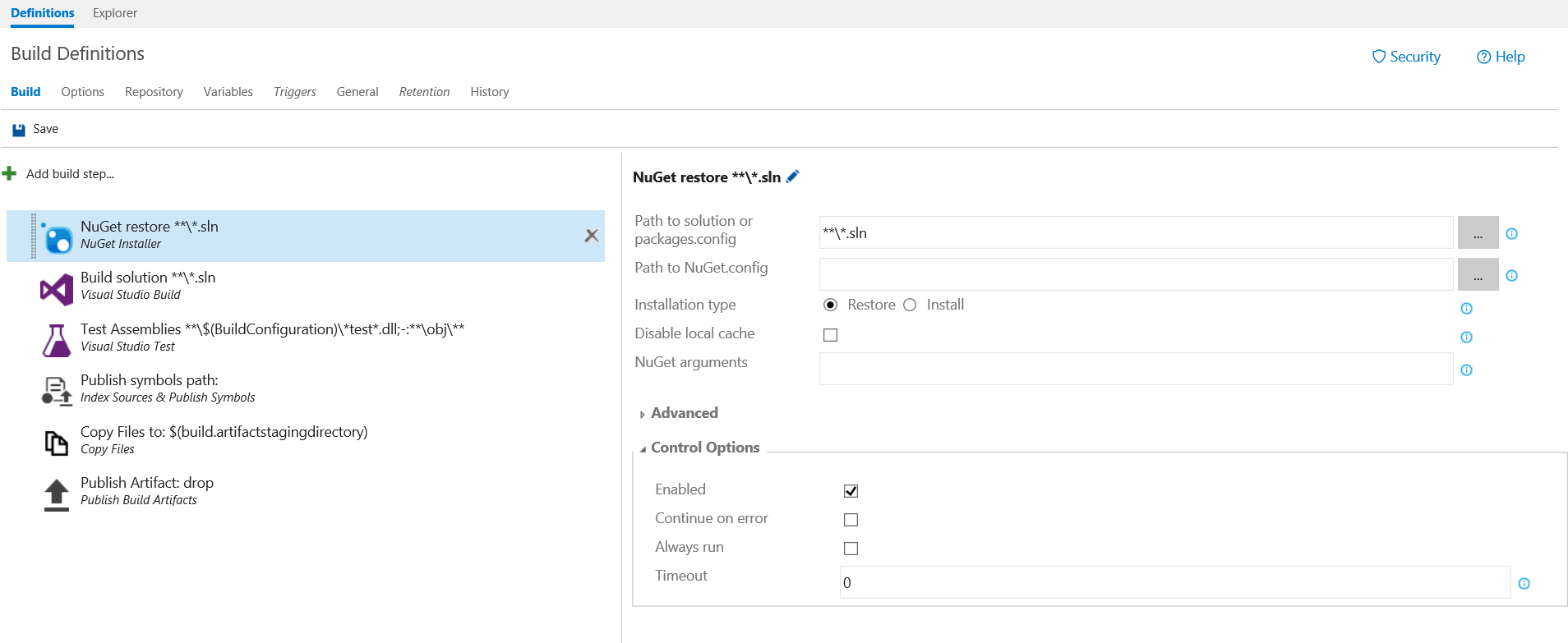This screenshot has width=1568, height=643.
Task: Show info for Disable local cache
Action: pos(1466,337)
